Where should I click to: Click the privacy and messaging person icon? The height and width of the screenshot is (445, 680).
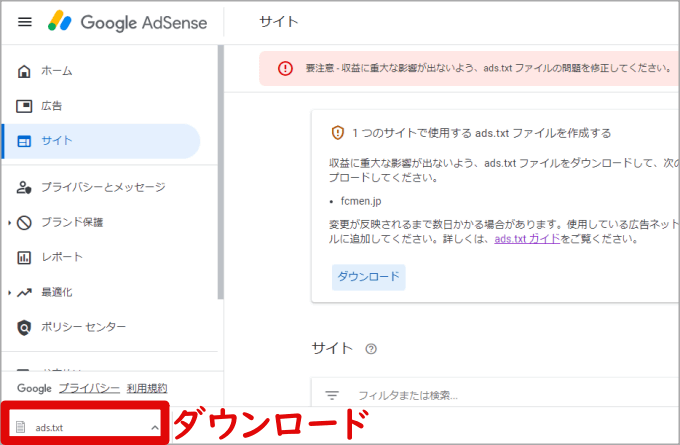(24, 187)
